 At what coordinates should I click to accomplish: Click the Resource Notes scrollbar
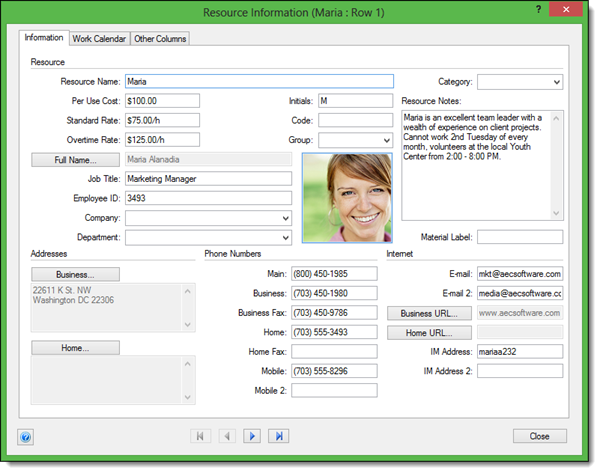(x=557, y=165)
